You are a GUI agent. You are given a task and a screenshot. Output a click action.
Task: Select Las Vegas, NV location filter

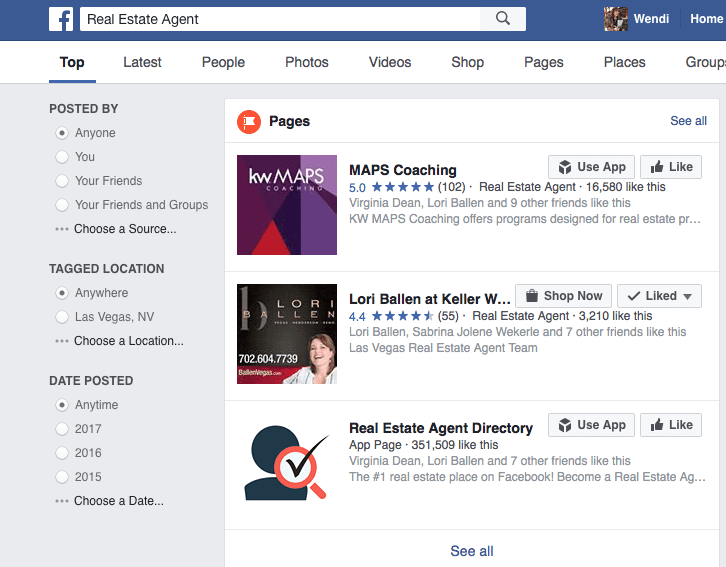[62, 317]
